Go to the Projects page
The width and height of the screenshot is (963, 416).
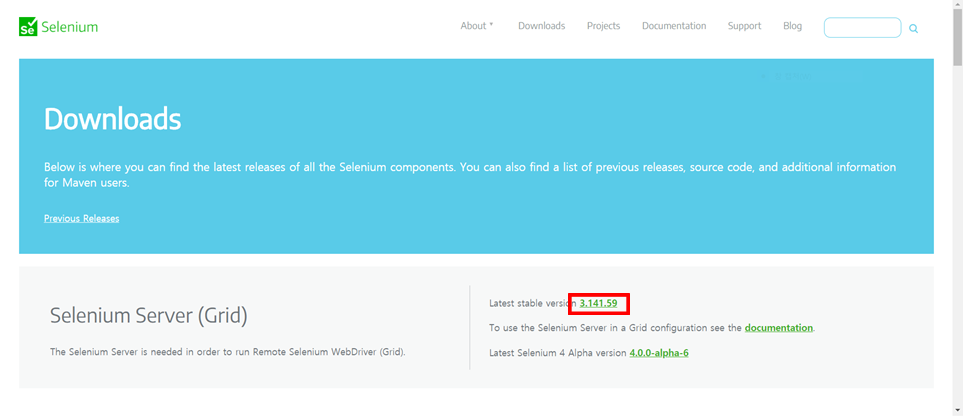[604, 26]
